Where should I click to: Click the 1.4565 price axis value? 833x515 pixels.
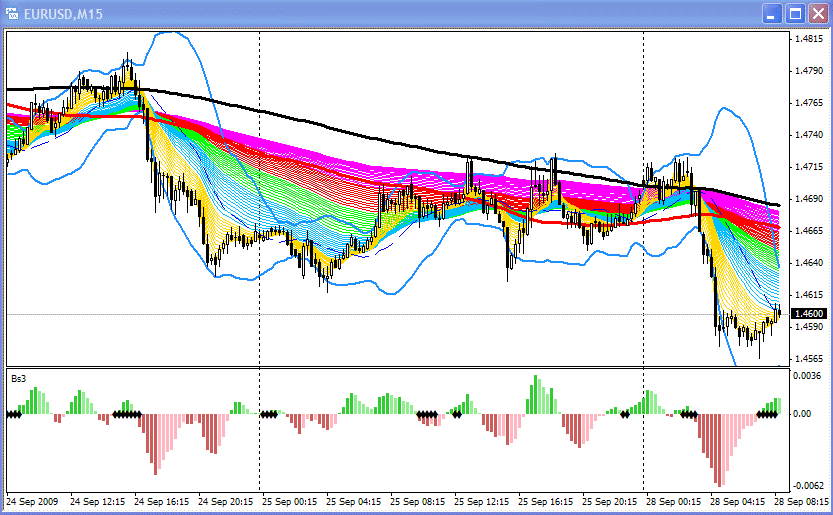(809, 359)
